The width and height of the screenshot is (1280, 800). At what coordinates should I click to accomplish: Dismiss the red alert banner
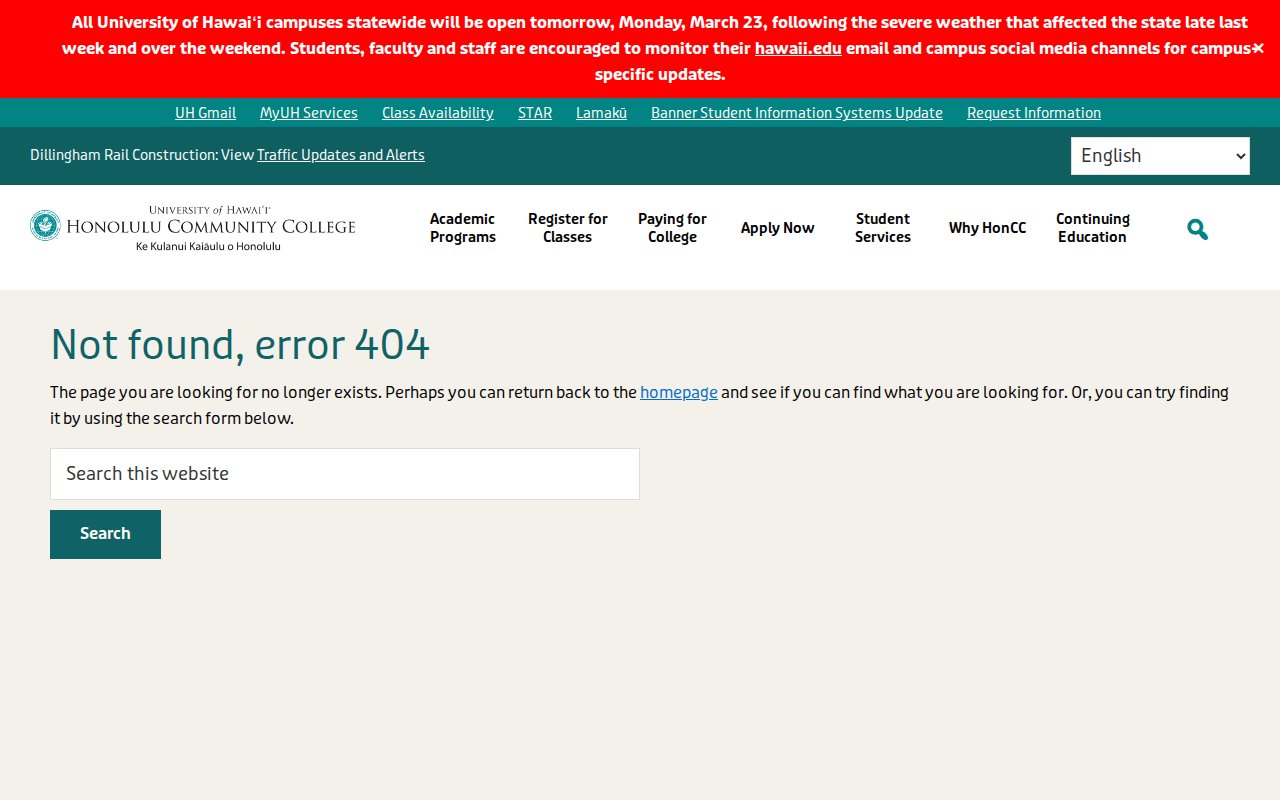point(1258,48)
